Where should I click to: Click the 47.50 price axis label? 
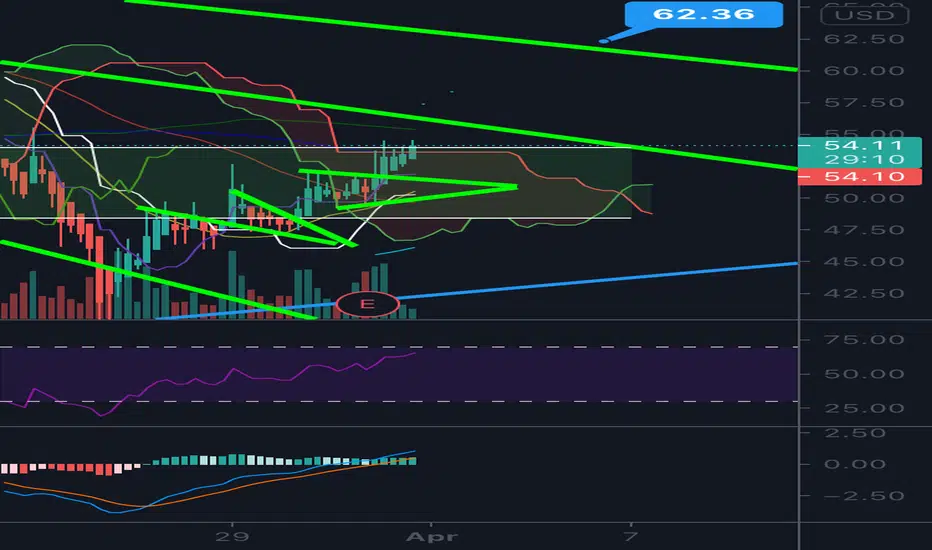point(864,230)
